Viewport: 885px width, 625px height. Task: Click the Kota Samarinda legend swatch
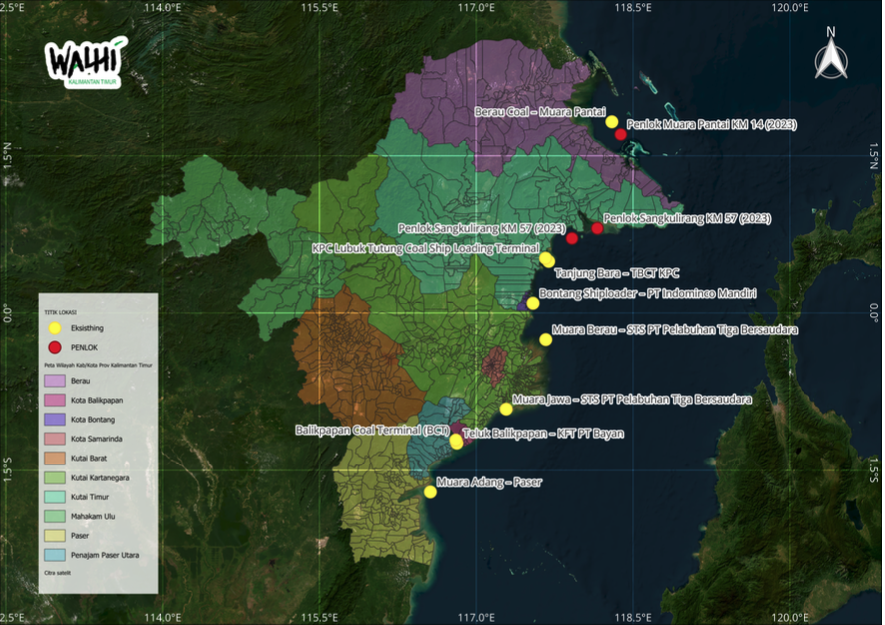55,439
